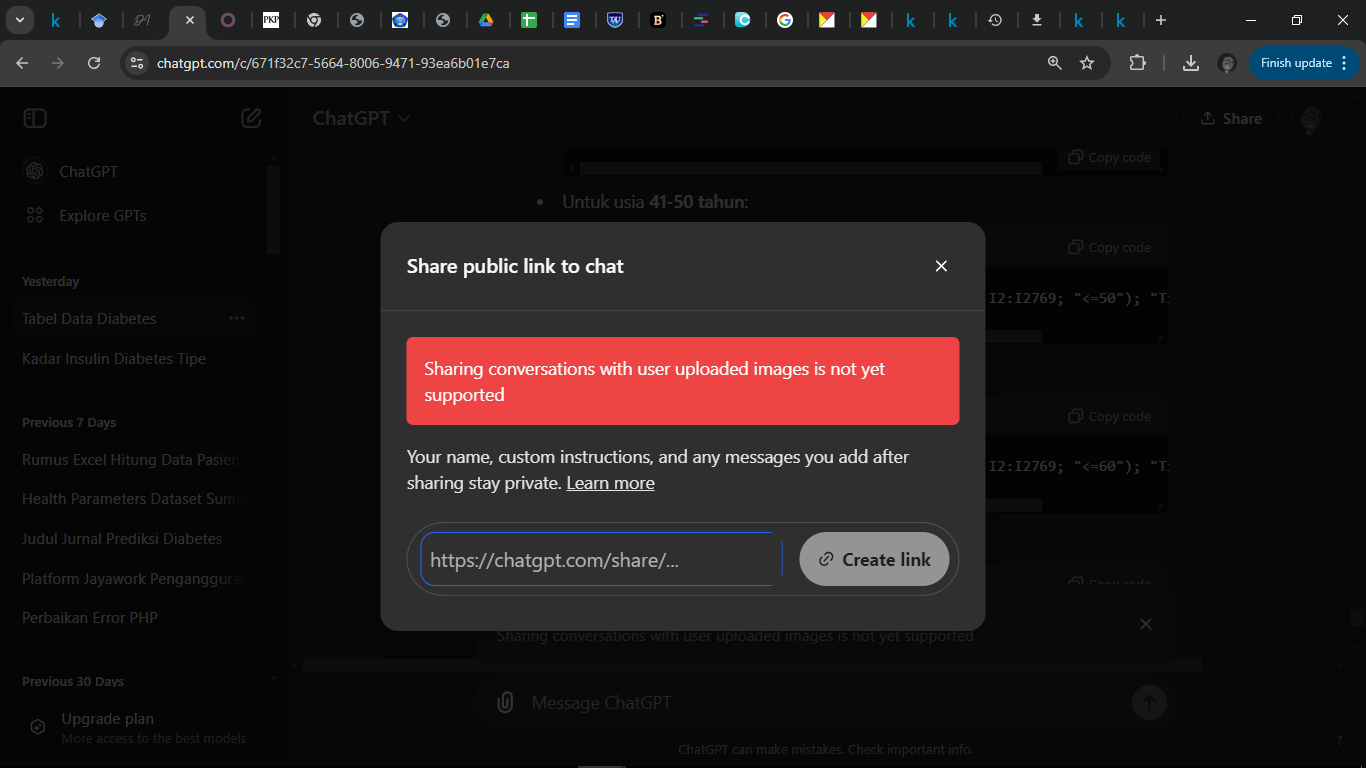
Task: Open a new browser tab
Action: pyautogui.click(x=1160, y=20)
